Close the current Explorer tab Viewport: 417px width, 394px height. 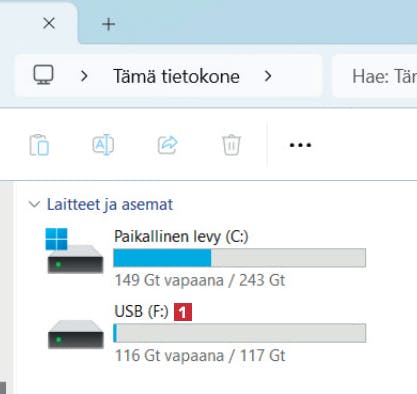(49, 23)
